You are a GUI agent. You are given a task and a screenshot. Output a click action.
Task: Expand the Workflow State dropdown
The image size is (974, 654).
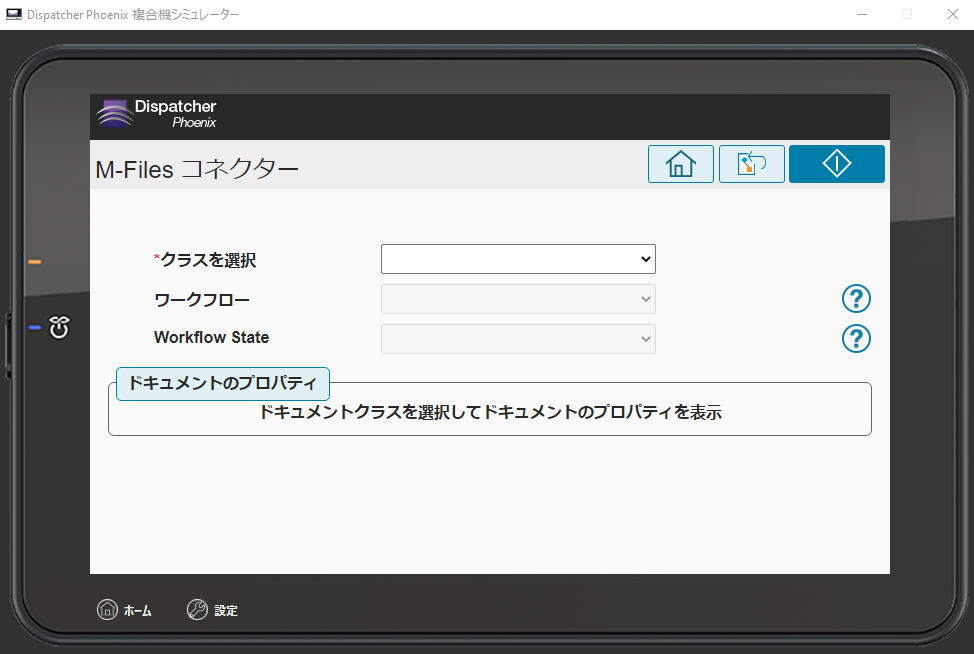(518, 339)
